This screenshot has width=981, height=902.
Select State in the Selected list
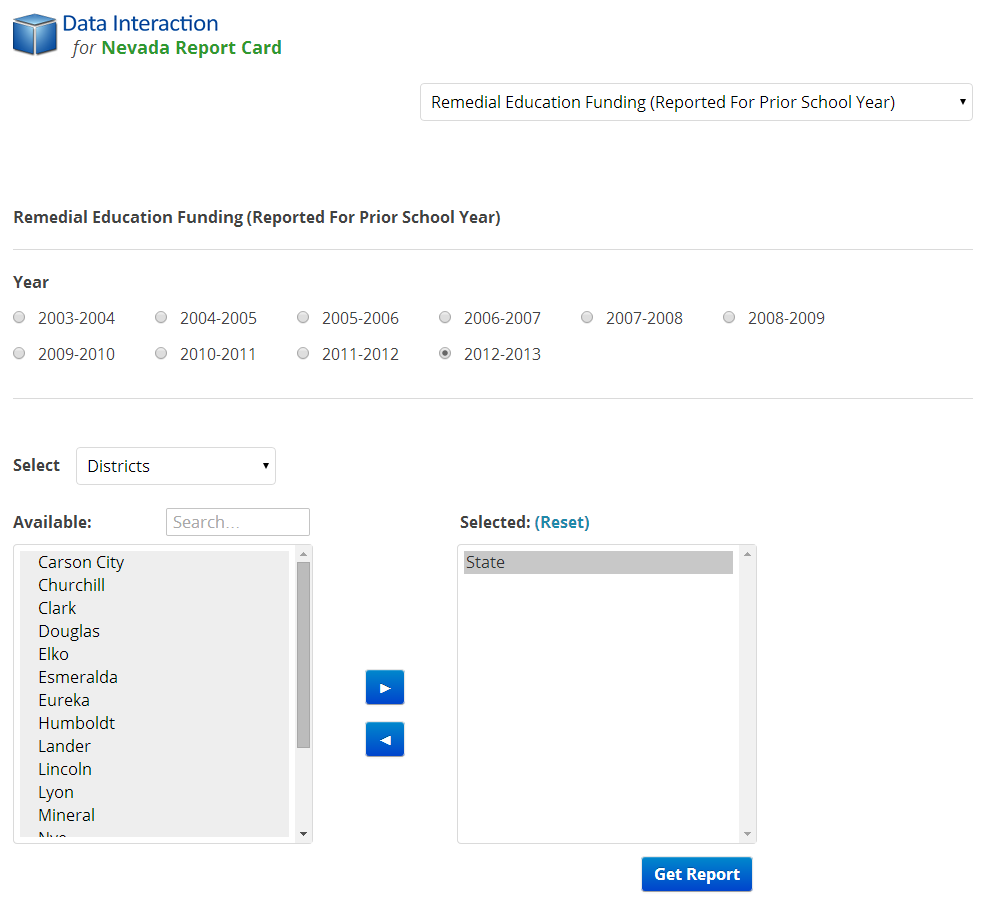point(598,562)
